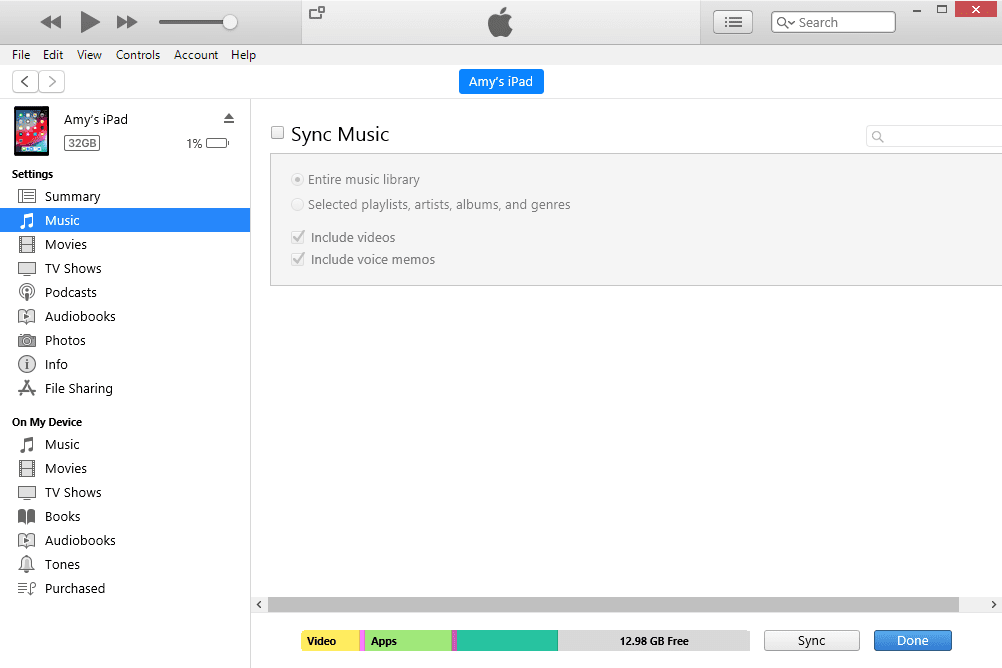
Task: Eject Amy's iPad using eject icon
Action: [x=229, y=118]
